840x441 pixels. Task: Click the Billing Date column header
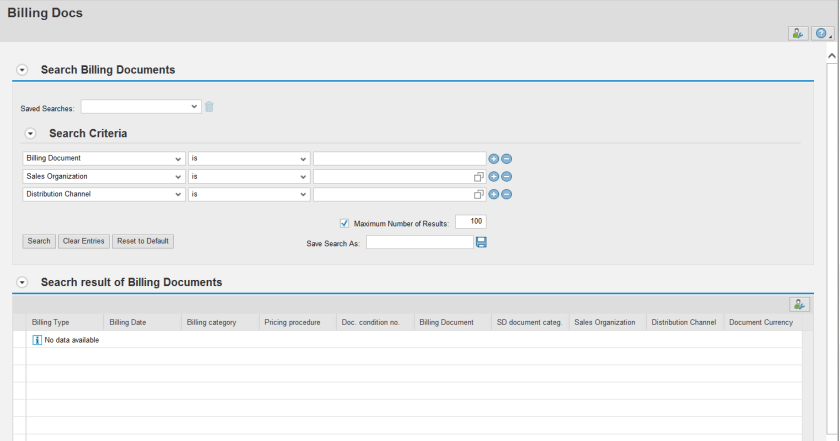tap(142, 322)
